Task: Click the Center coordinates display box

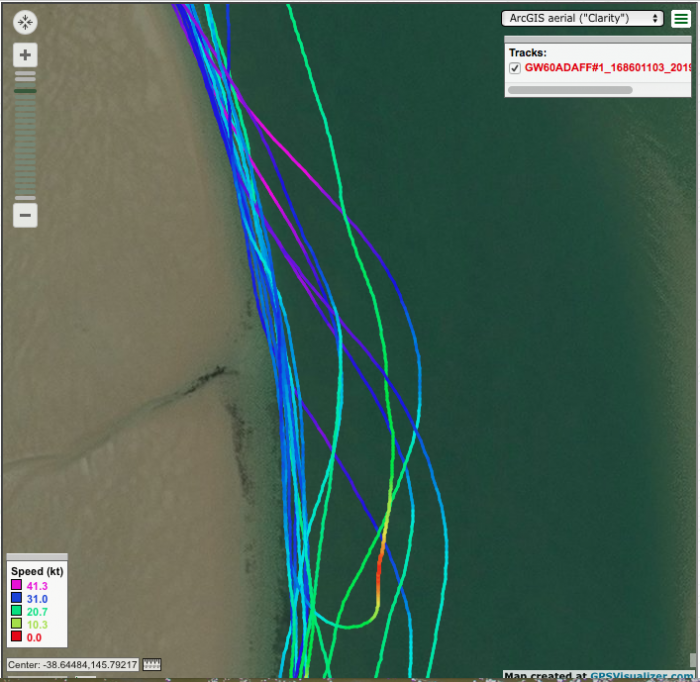Action: [72, 665]
